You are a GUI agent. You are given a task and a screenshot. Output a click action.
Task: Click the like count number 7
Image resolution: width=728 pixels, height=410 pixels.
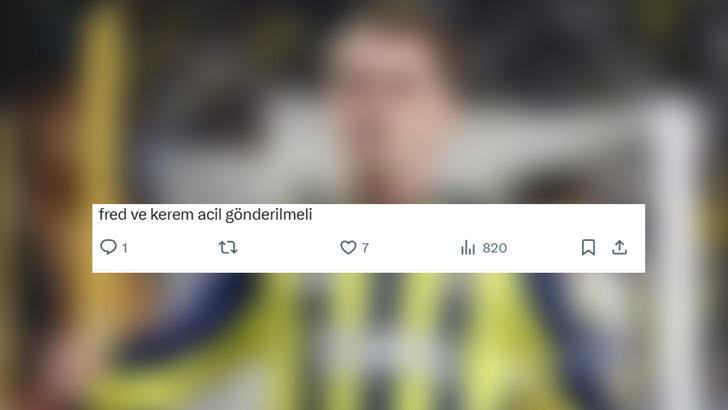point(365,248)
